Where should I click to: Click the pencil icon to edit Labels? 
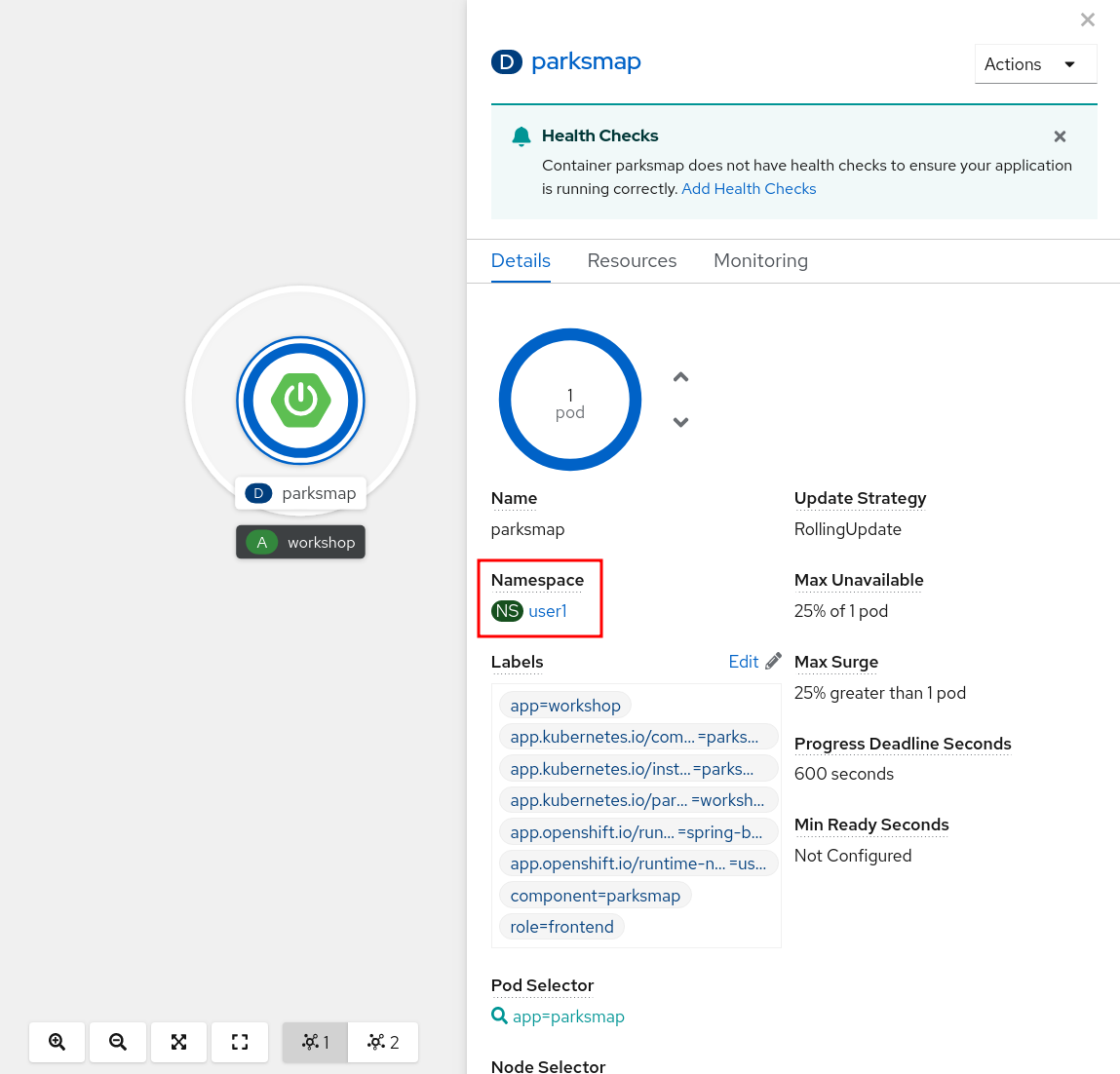(x=774, y=660)
